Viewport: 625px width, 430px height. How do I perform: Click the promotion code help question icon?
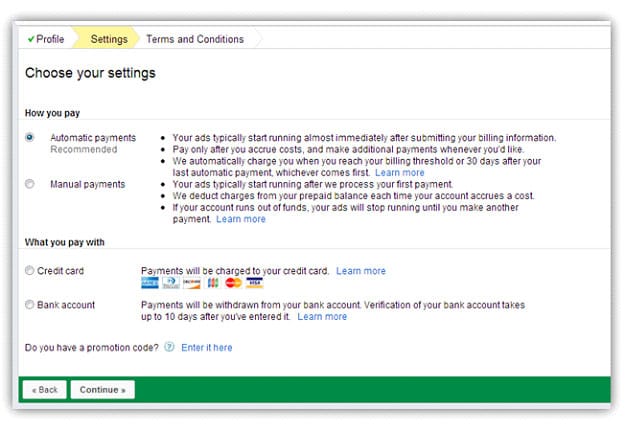coord(169,347)
